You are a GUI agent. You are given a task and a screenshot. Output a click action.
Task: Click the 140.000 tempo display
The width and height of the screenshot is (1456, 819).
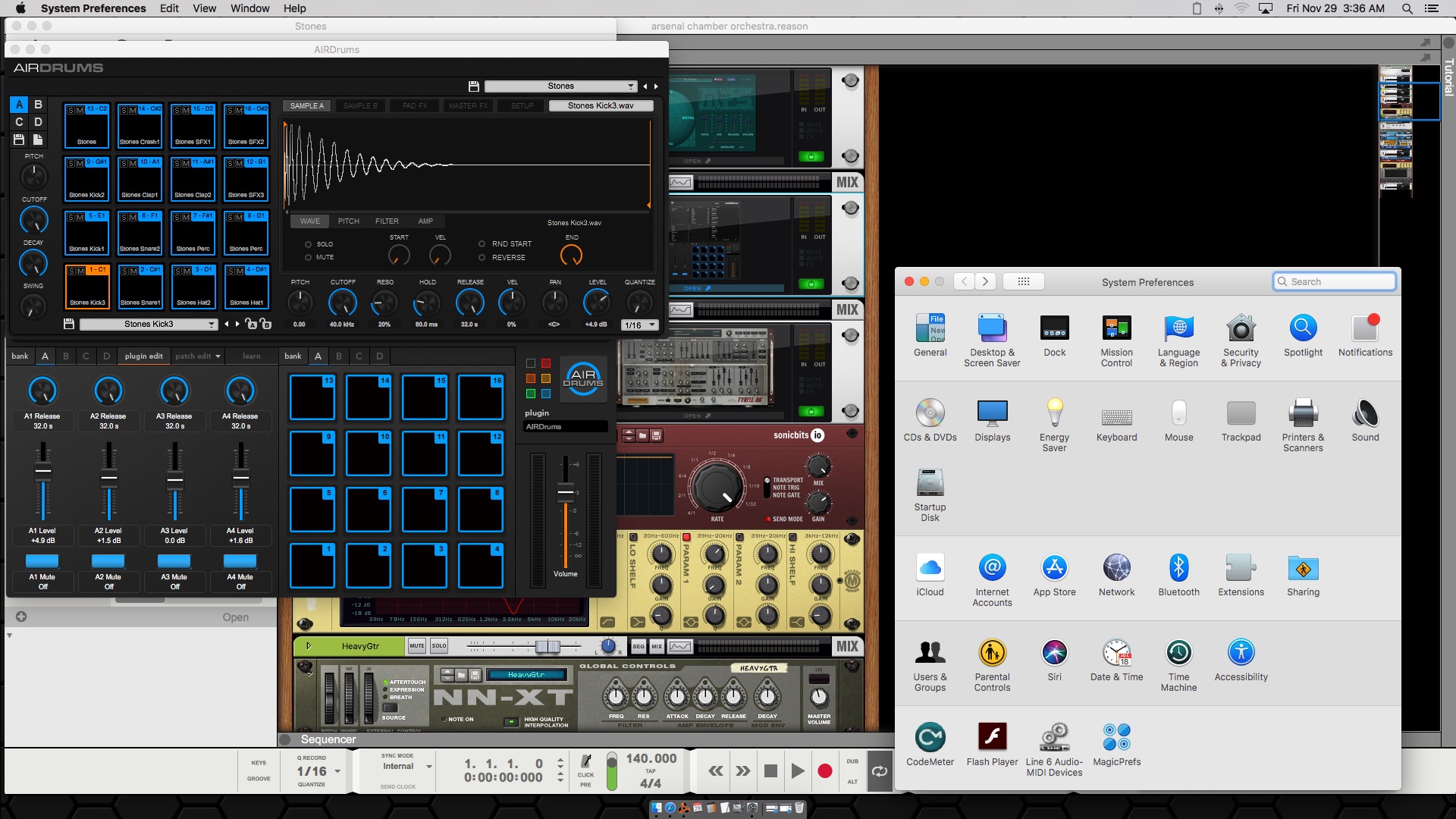(x=651, y=758)
